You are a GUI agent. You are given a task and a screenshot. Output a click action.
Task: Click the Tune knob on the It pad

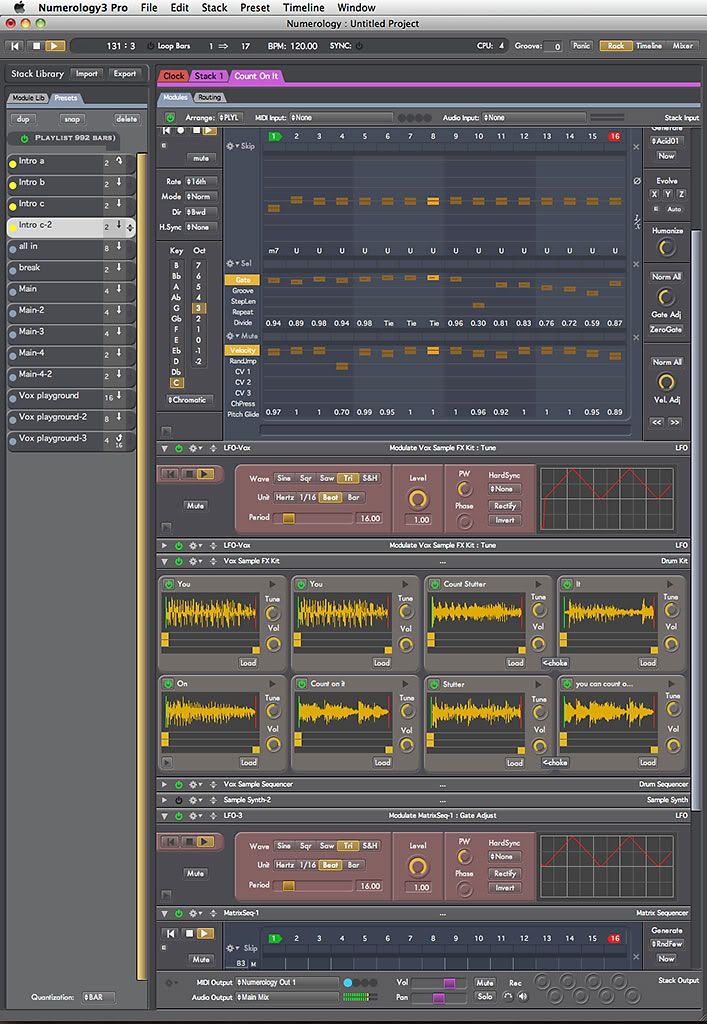[x=671, y=611]
